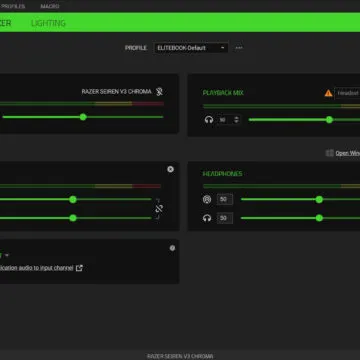Click the Razer Seiren V3 Chroma microphone volume slider

83,117
